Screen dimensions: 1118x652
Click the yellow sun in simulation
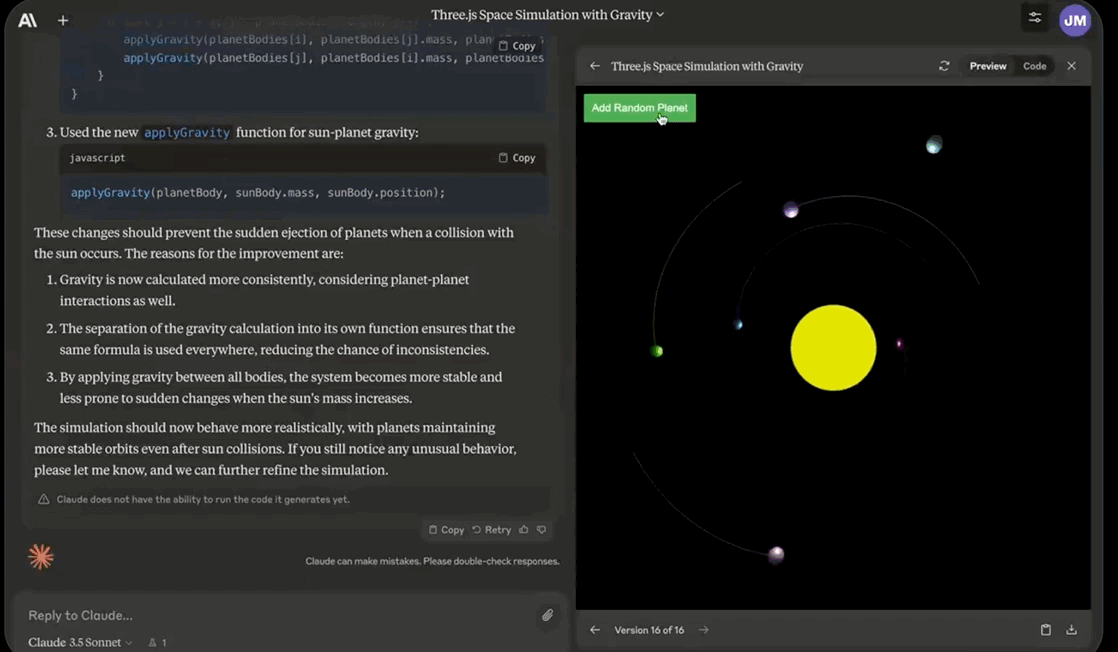coord(833,347)
